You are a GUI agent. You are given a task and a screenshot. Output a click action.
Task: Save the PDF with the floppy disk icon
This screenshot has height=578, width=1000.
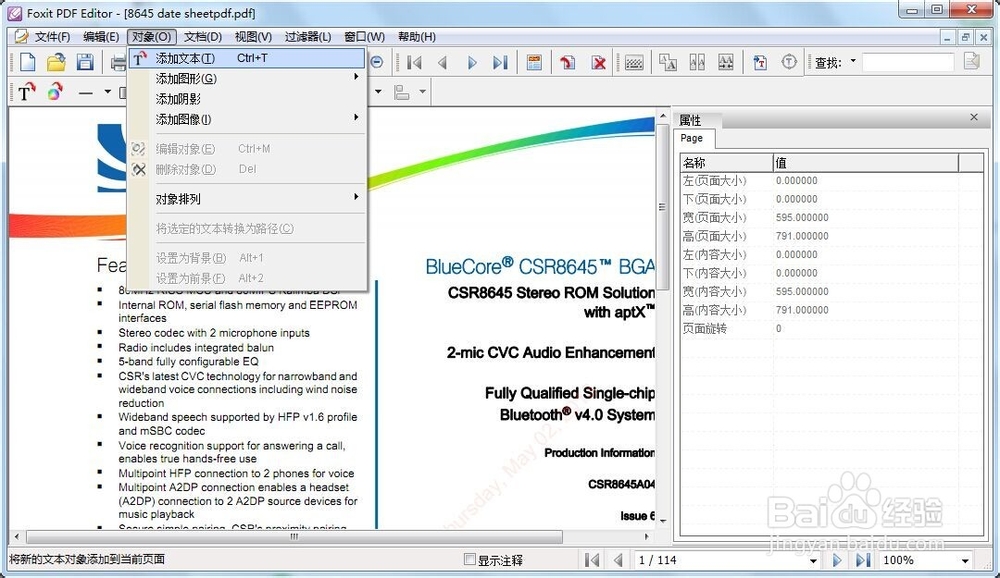pos(85,62)
